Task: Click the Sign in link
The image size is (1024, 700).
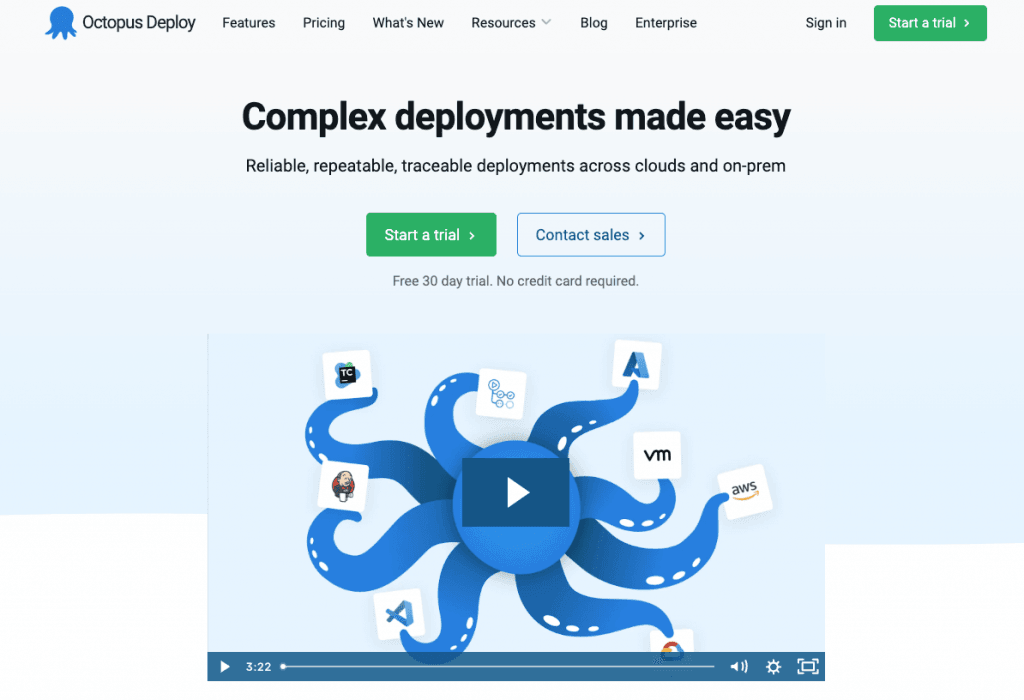Action: tap(826, 23)
